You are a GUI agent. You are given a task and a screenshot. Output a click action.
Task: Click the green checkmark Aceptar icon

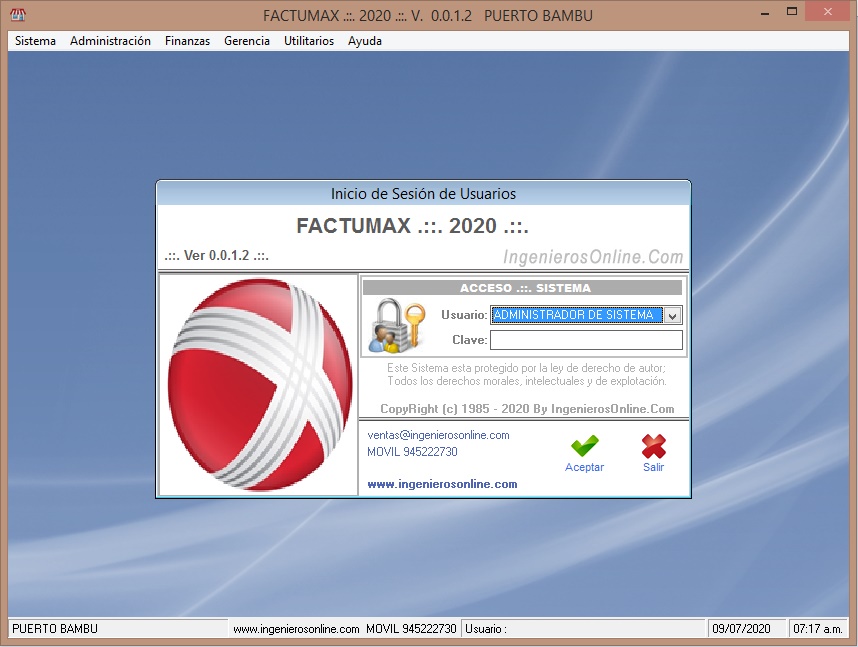[x=584, y=446]
